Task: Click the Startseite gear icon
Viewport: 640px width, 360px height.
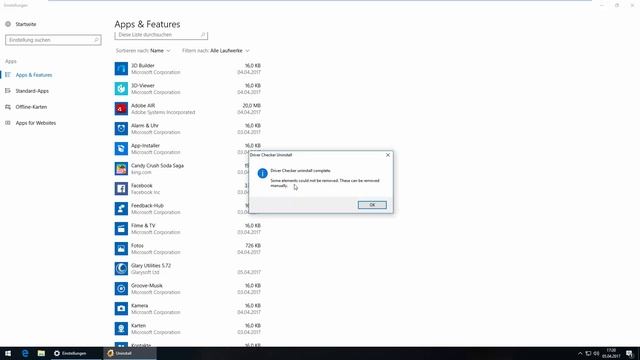Action: [x=8, y=24]
